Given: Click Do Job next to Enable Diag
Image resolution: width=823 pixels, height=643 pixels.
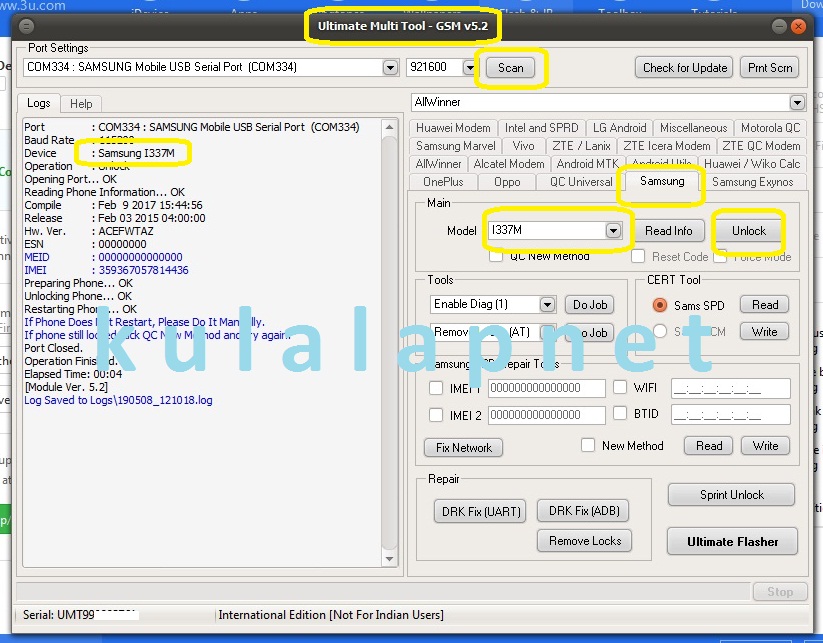Looking at the screenshot, I should point(589,305).
